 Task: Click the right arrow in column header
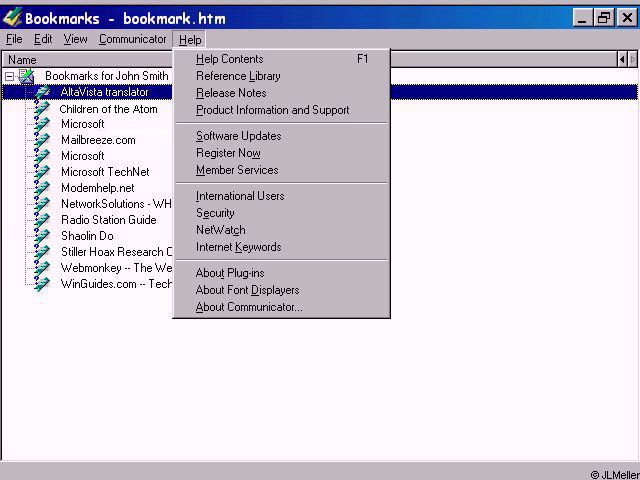pyautogui.click(x=632, y=60)
